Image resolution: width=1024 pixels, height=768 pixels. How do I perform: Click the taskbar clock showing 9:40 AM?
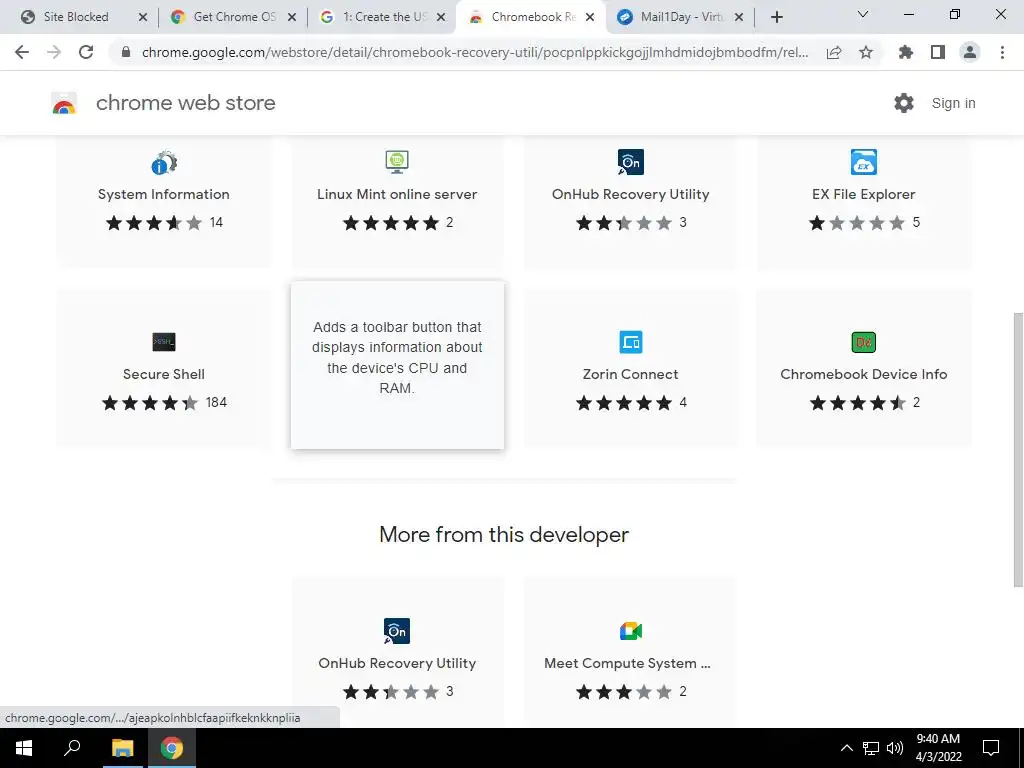click(938, 748)
